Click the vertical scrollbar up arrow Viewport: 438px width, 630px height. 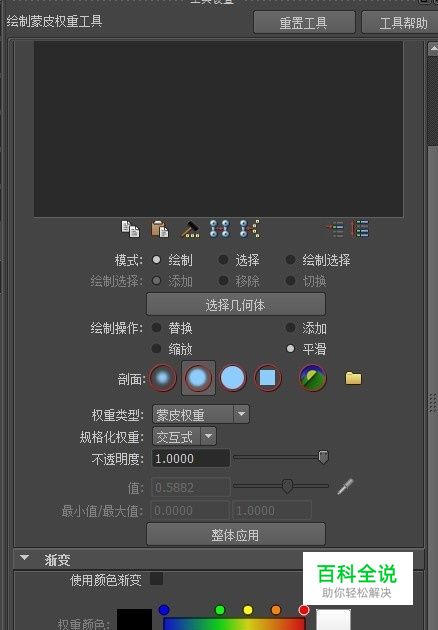click(433, 49)
